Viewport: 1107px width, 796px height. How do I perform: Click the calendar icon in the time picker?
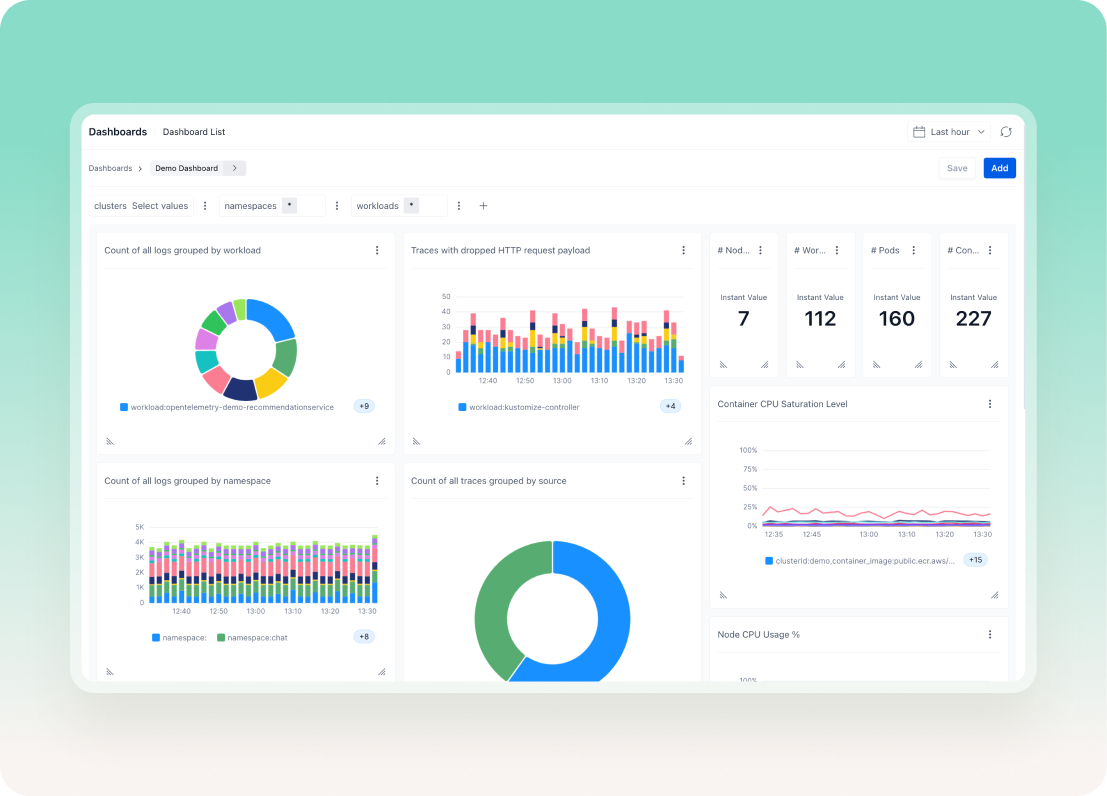(x=918, y=132)
